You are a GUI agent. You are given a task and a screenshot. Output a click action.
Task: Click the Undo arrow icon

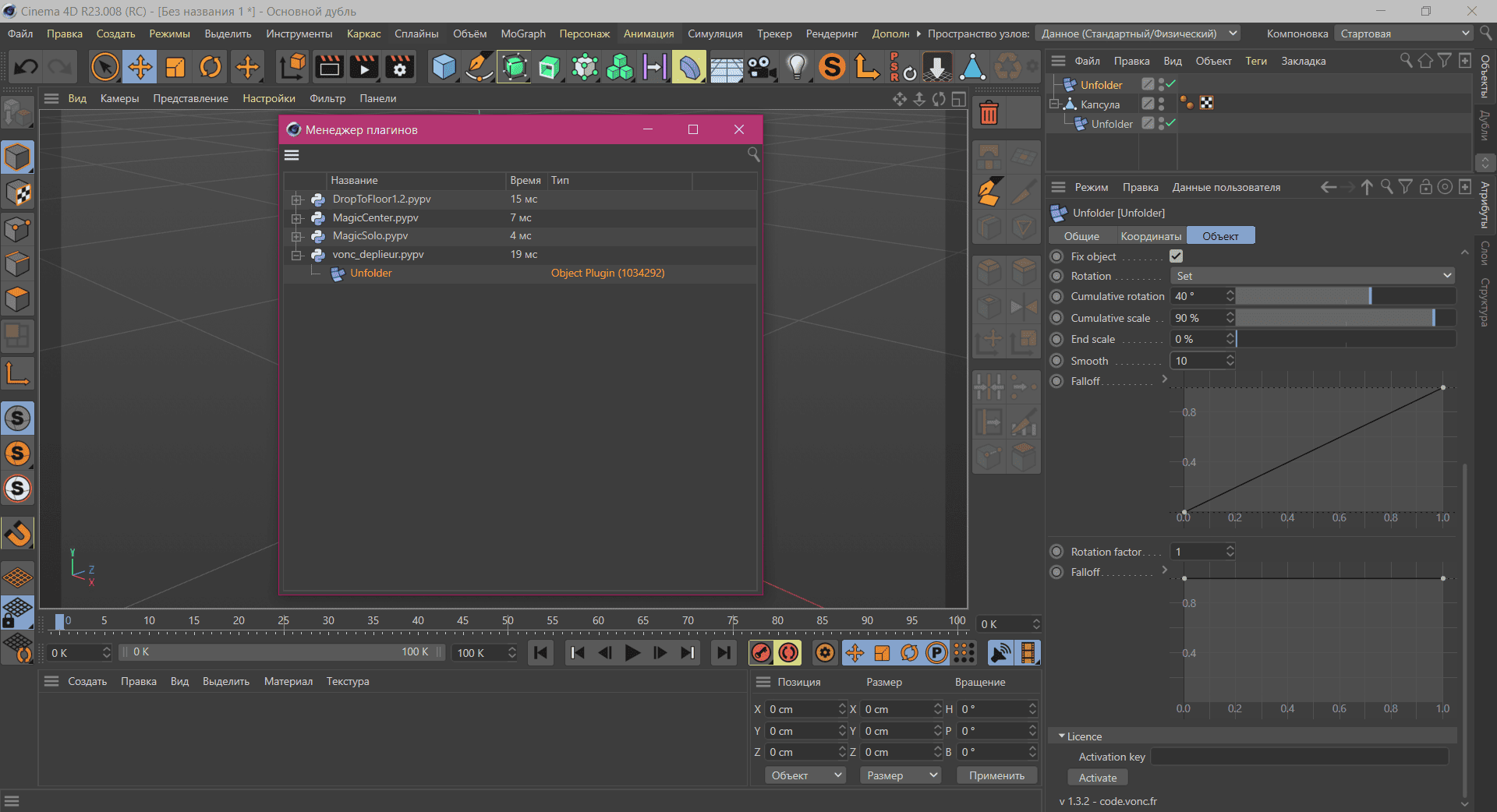tap(26, 67)
